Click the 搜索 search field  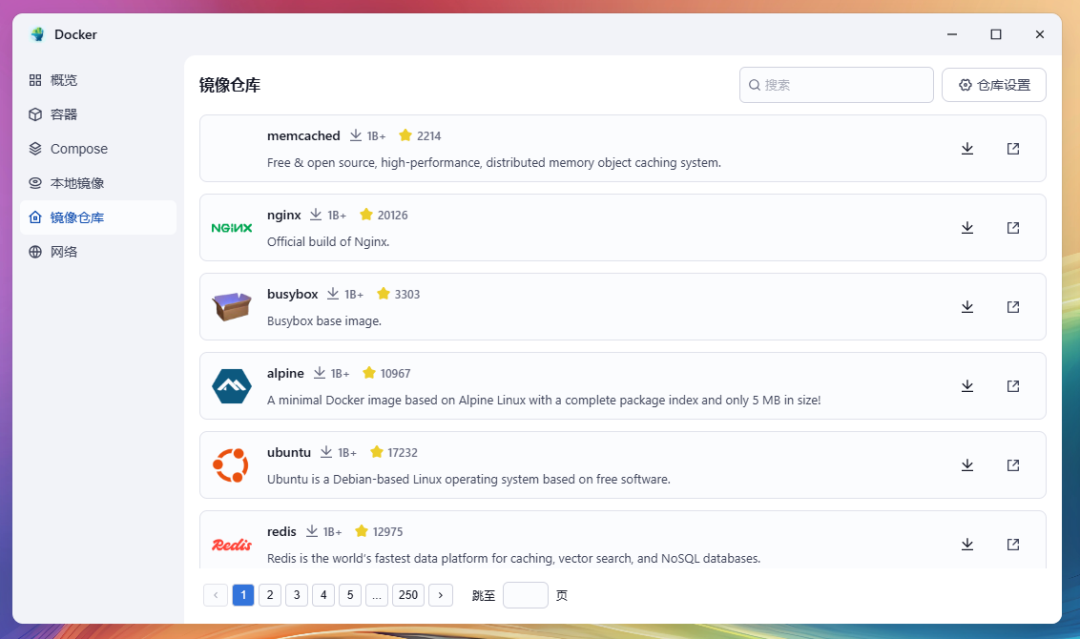coord(836,85)
